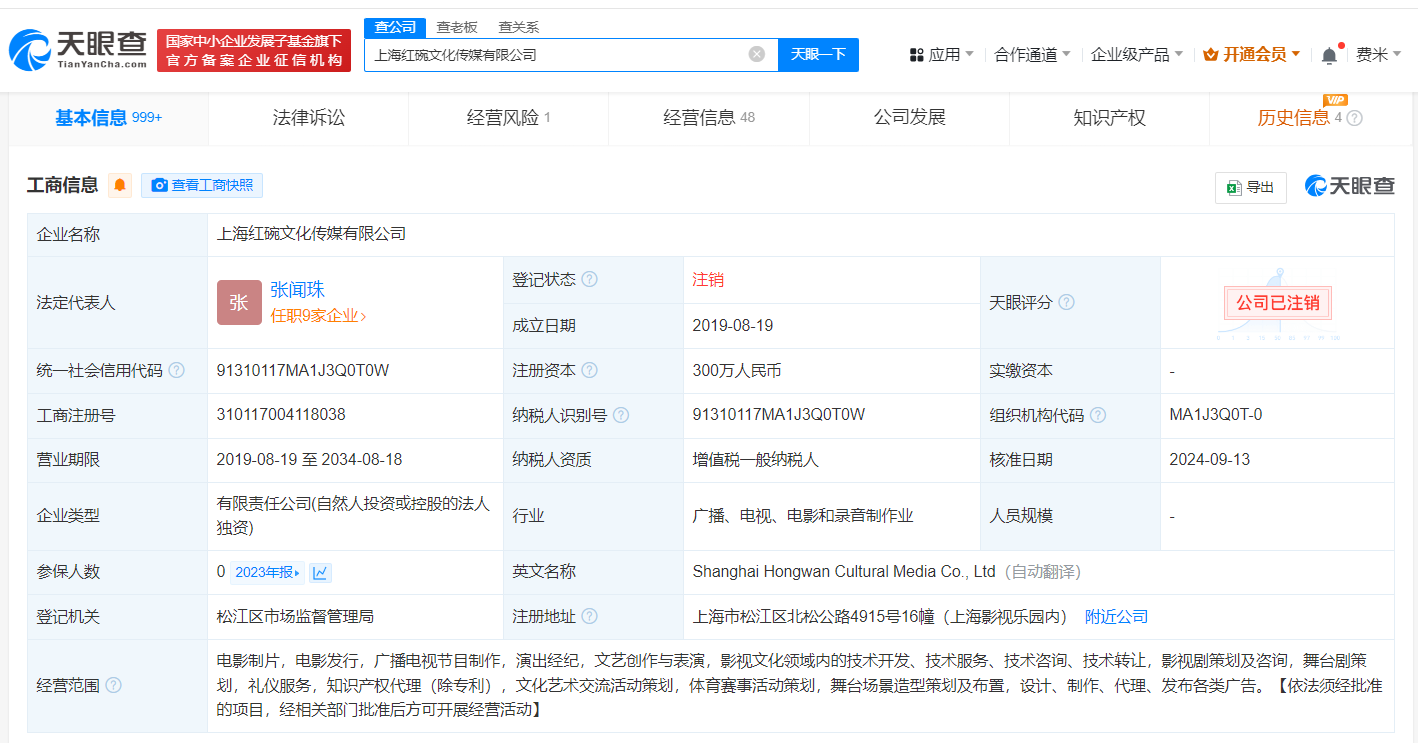Click the 应用 grid icon
1418x743 pixels.
tap(917, 54)
